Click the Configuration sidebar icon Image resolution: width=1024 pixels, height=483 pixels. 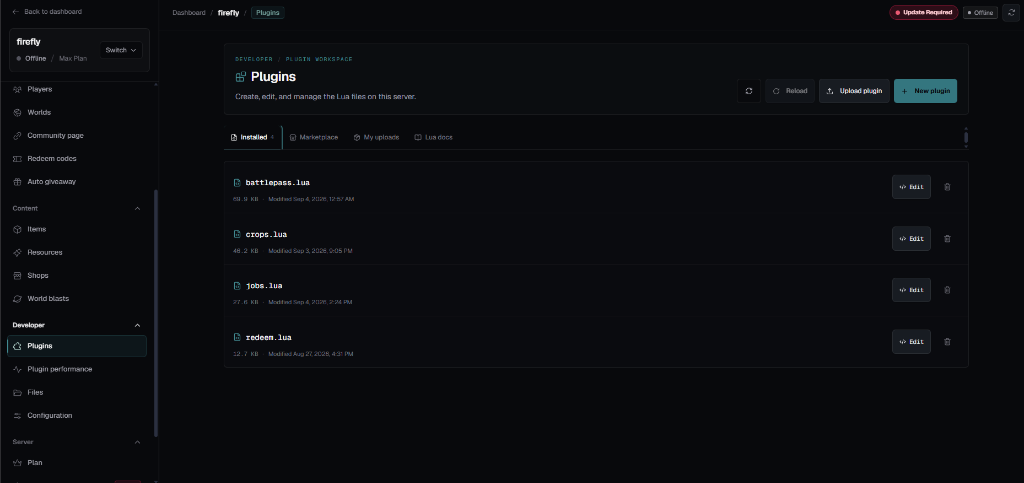coord(18,415)
